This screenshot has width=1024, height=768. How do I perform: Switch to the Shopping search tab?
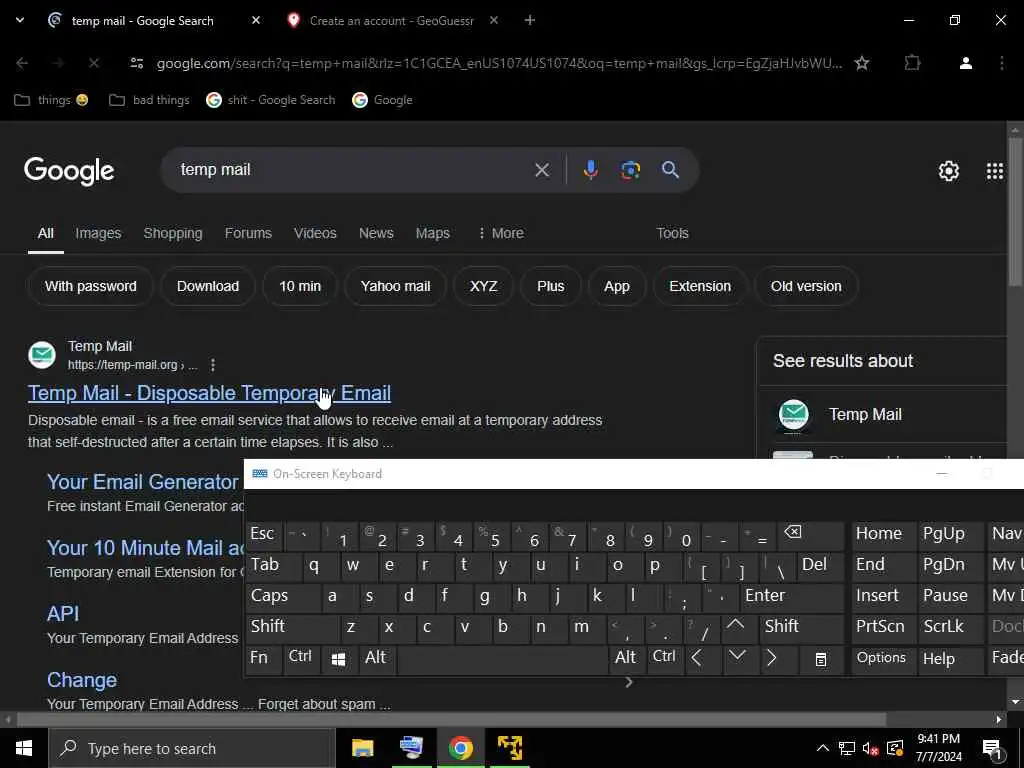tap(172, 233)
